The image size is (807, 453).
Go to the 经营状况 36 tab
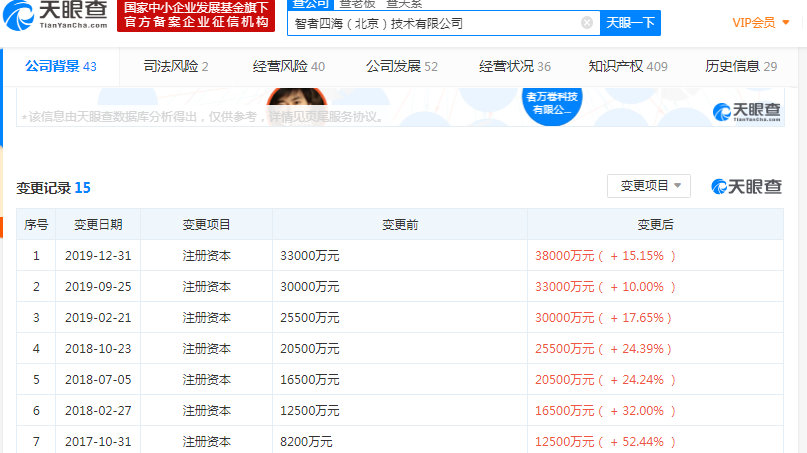tap(515, 66)
